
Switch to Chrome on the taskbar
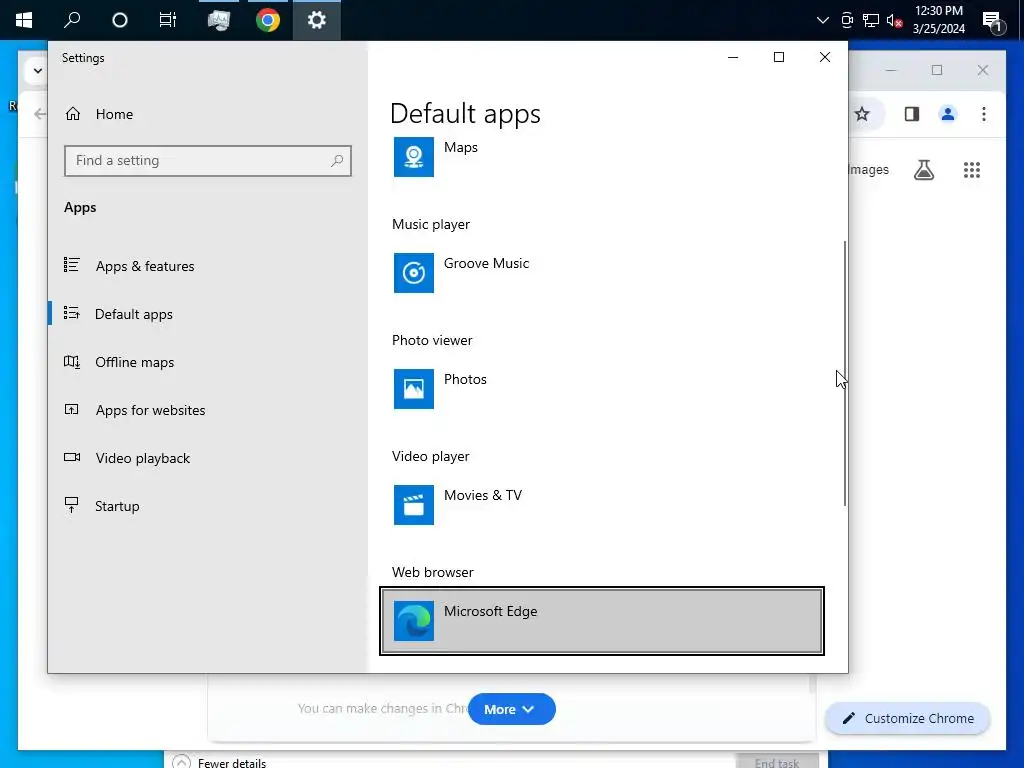pos(268,20)
